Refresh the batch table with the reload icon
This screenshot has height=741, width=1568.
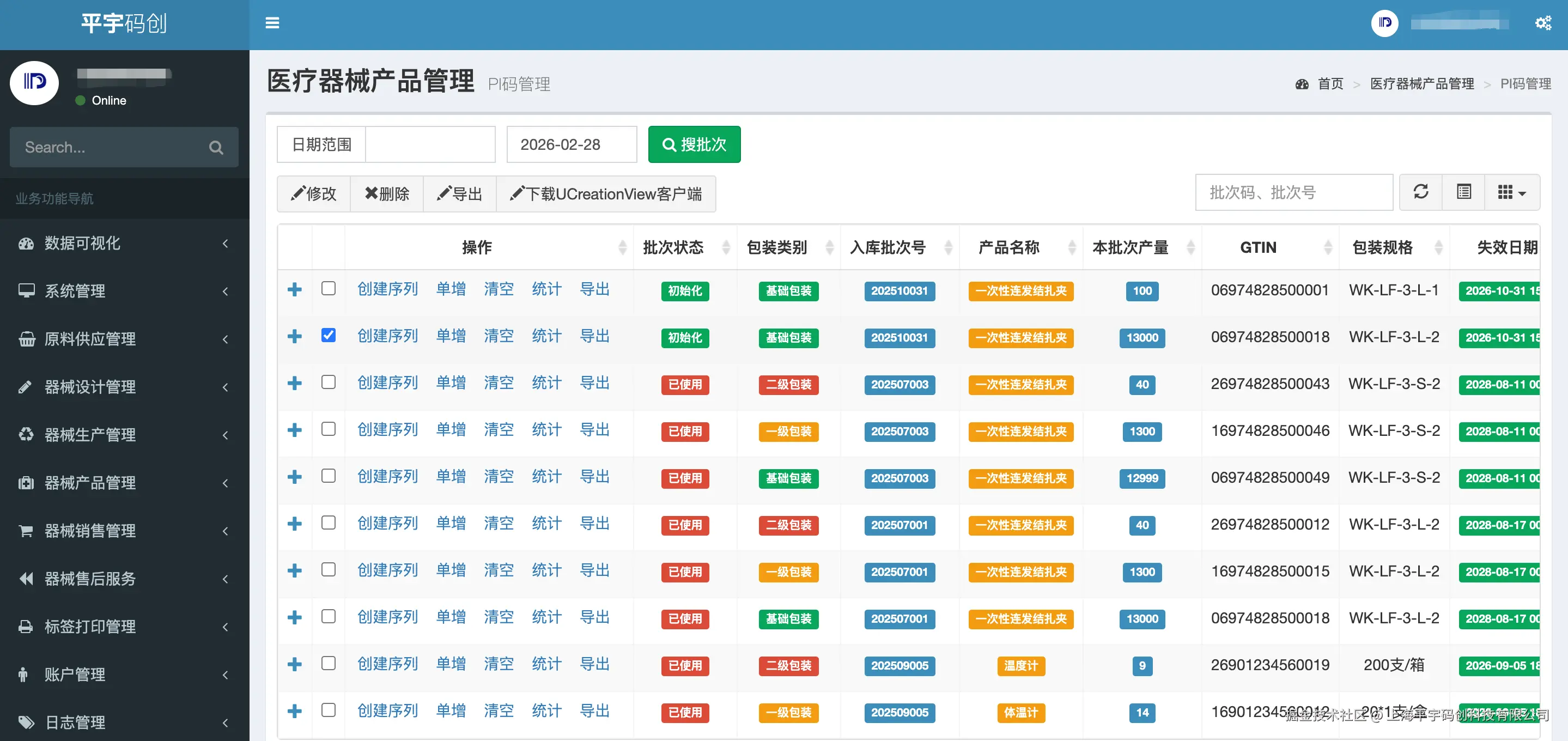1421,192
